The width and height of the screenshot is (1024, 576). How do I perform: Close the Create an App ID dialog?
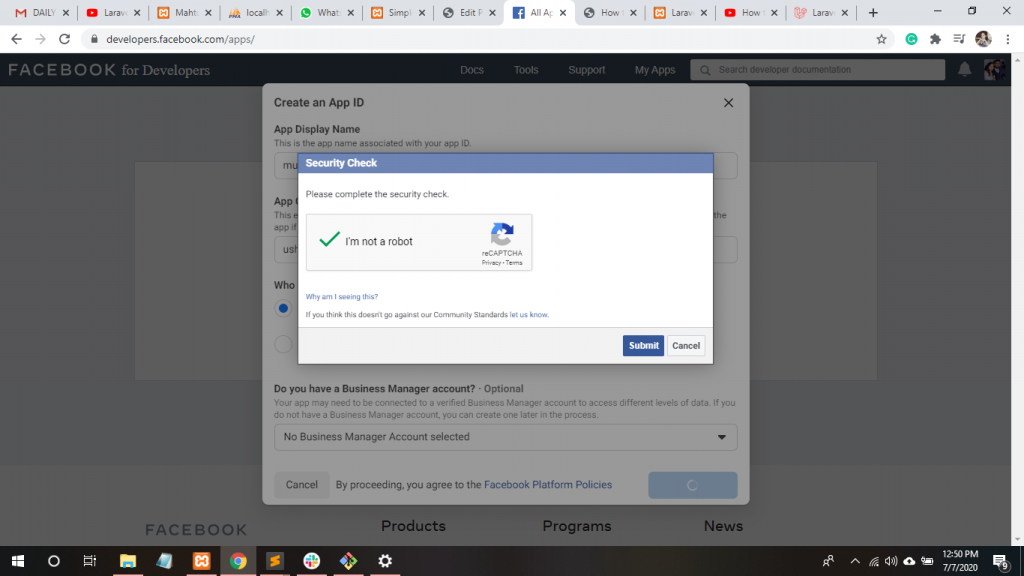tap(728, 103)
